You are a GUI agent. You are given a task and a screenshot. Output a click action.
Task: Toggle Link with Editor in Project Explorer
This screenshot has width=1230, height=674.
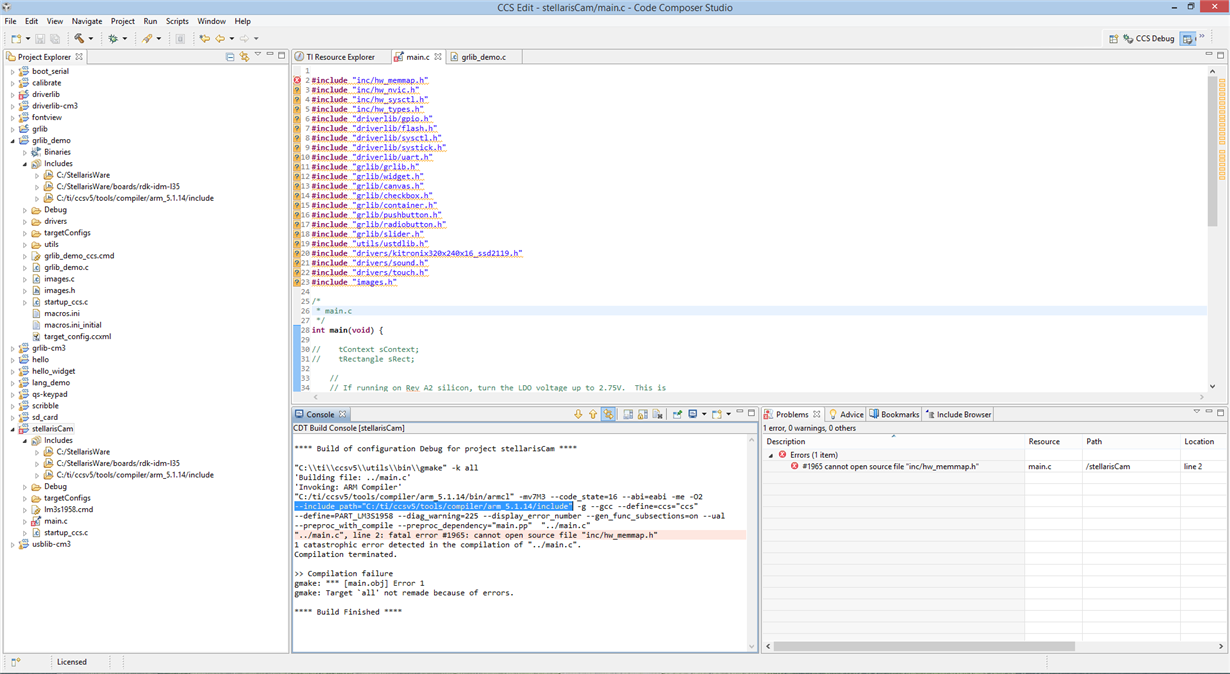pyautogui.click(x=244, y=57)
